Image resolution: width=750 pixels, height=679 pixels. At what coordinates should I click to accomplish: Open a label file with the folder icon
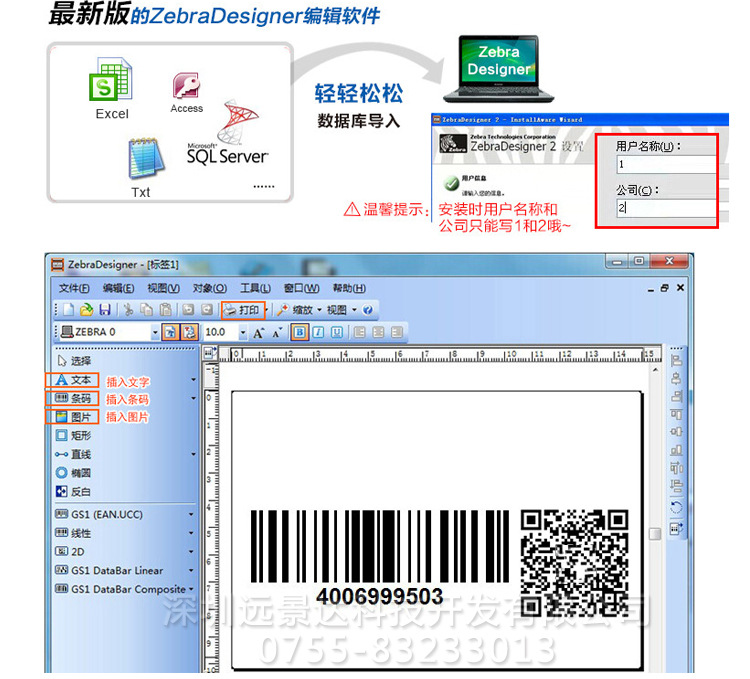(87, 310)
